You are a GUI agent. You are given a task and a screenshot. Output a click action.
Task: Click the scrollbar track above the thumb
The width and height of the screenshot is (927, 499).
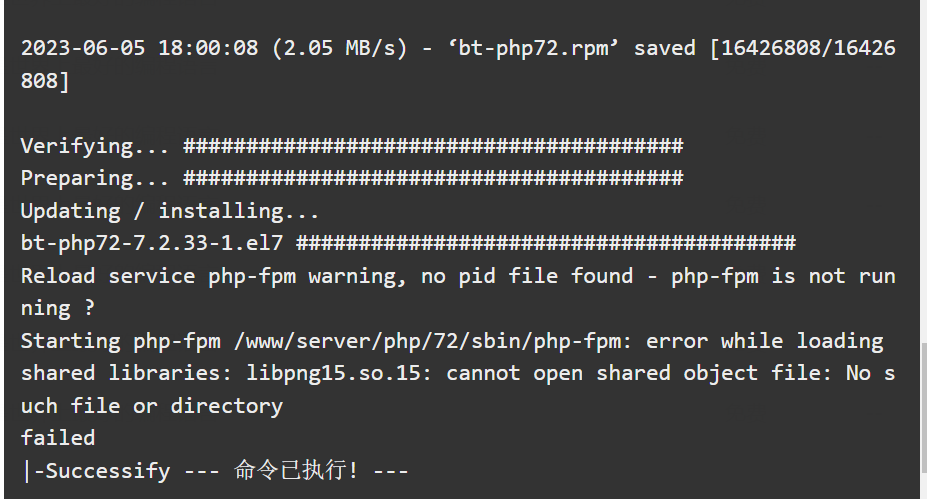click(x=923, y=171)
